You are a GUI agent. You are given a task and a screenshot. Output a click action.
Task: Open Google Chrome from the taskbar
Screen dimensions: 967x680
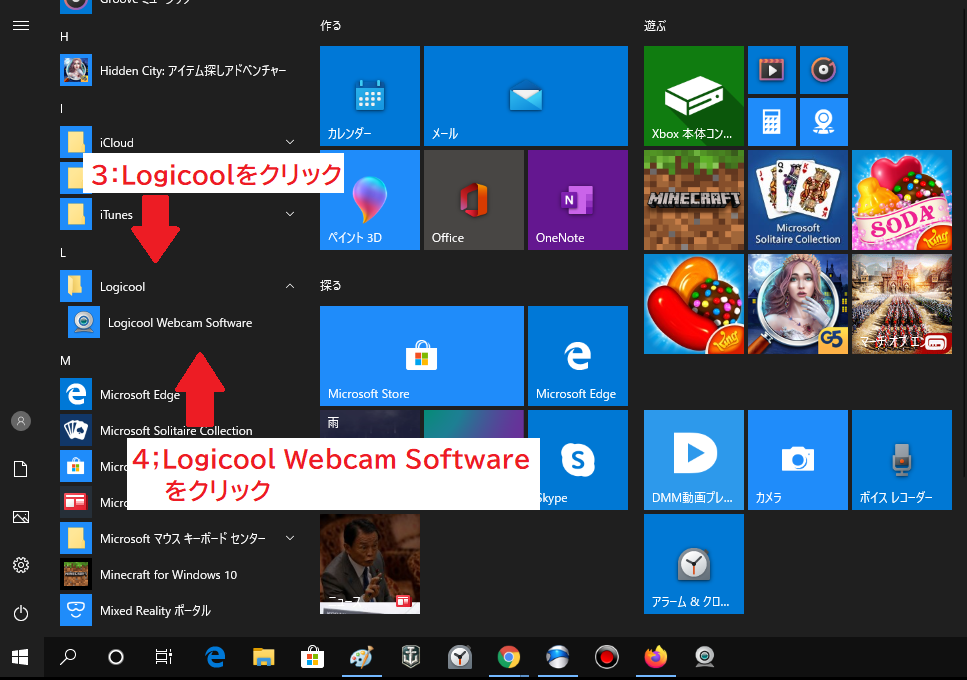click(x=508, y=657)
